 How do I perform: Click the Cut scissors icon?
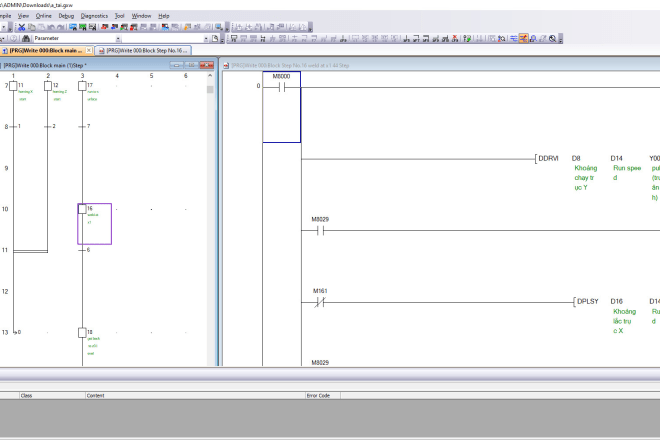click(x=21, y=27)
